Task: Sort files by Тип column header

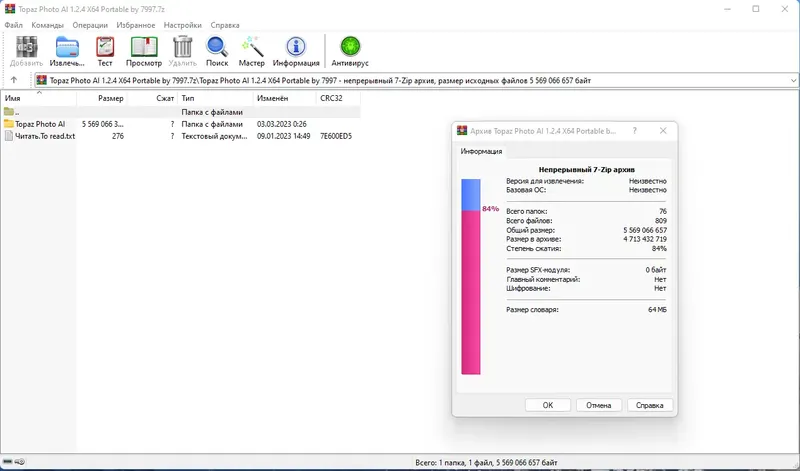Action: pos(215,98)
